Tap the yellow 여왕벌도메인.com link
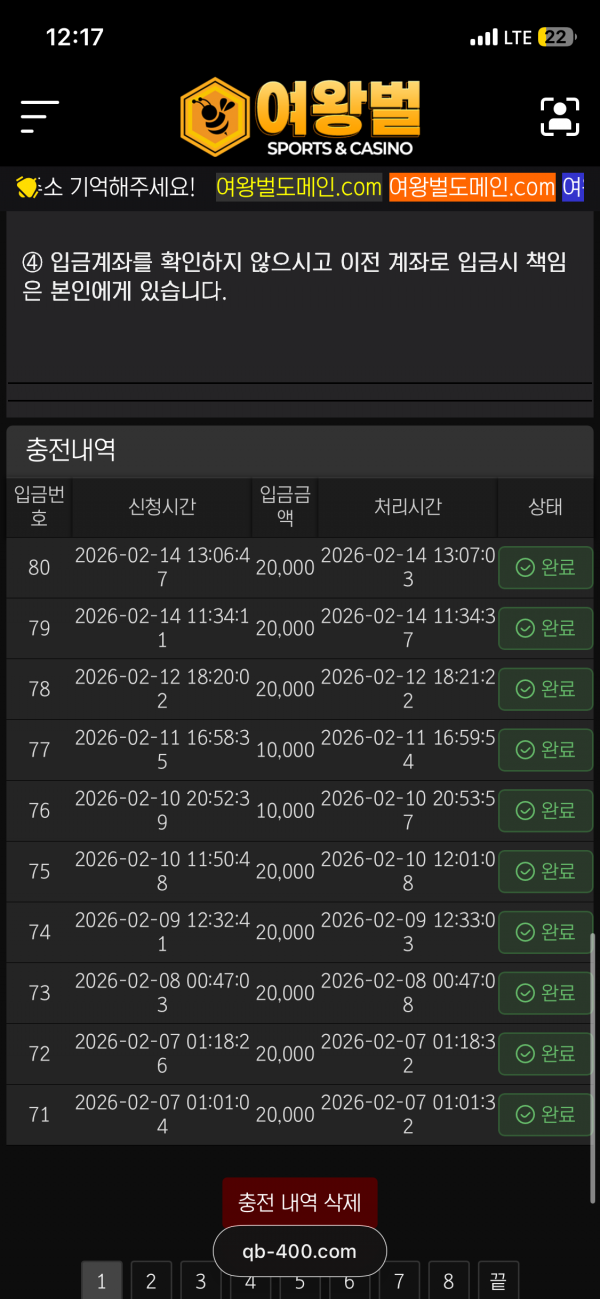 tap(299, 187)
